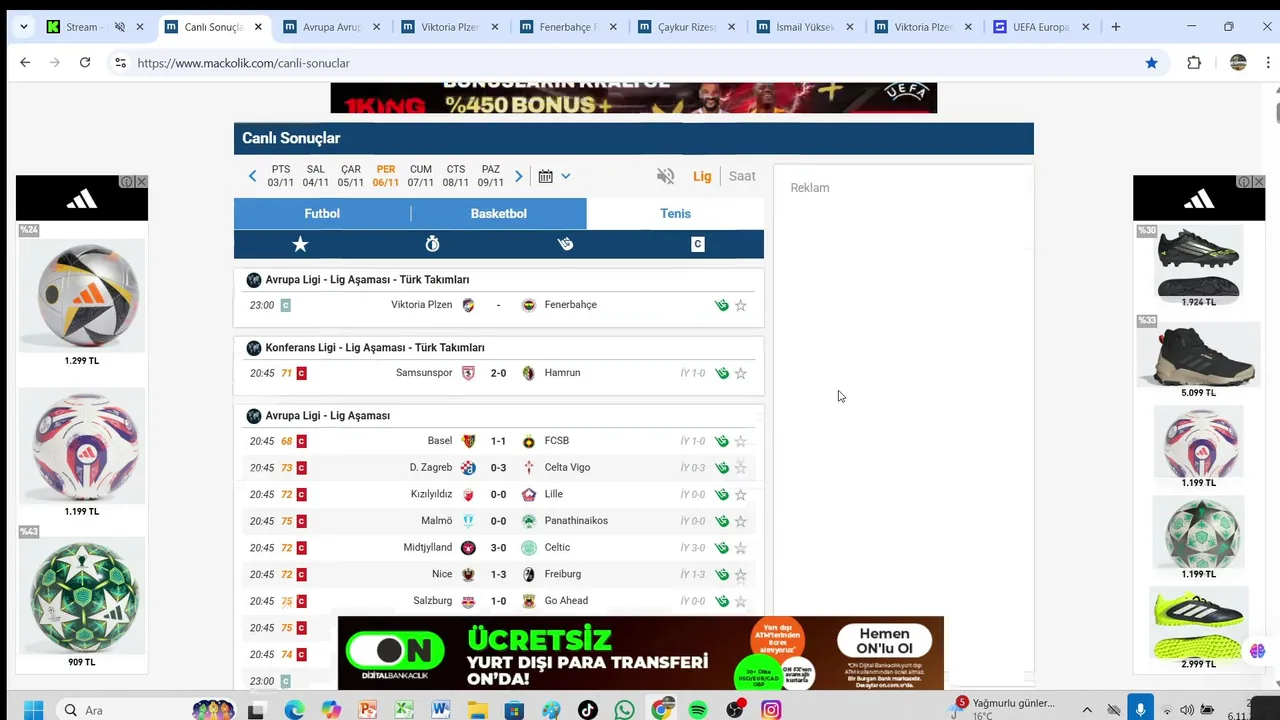This screenshot has height=720, width=1280.
Task: Open the Panathinaikos team link
Action: coord(576,521)
